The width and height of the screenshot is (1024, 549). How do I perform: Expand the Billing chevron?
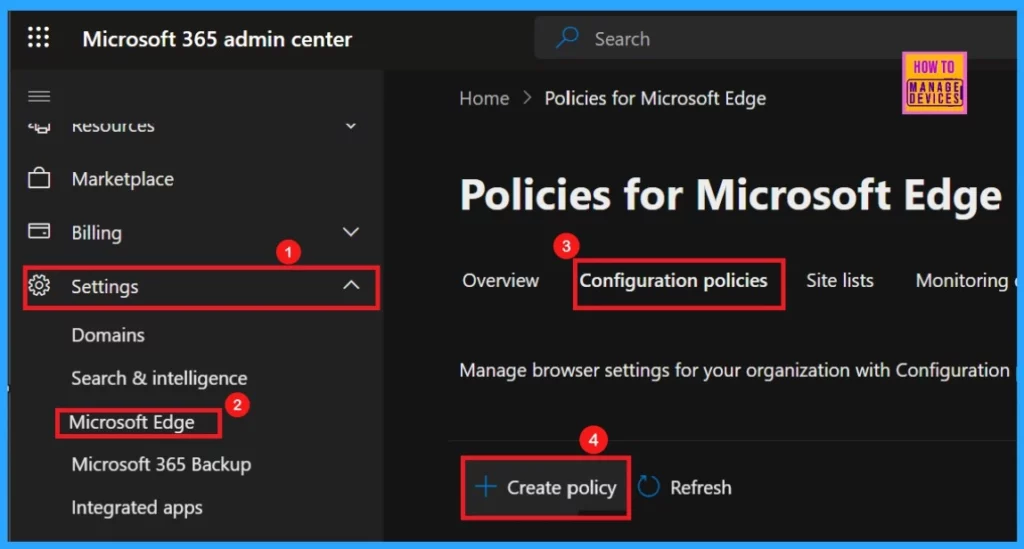pyautogui.click(x=351, y=232)
